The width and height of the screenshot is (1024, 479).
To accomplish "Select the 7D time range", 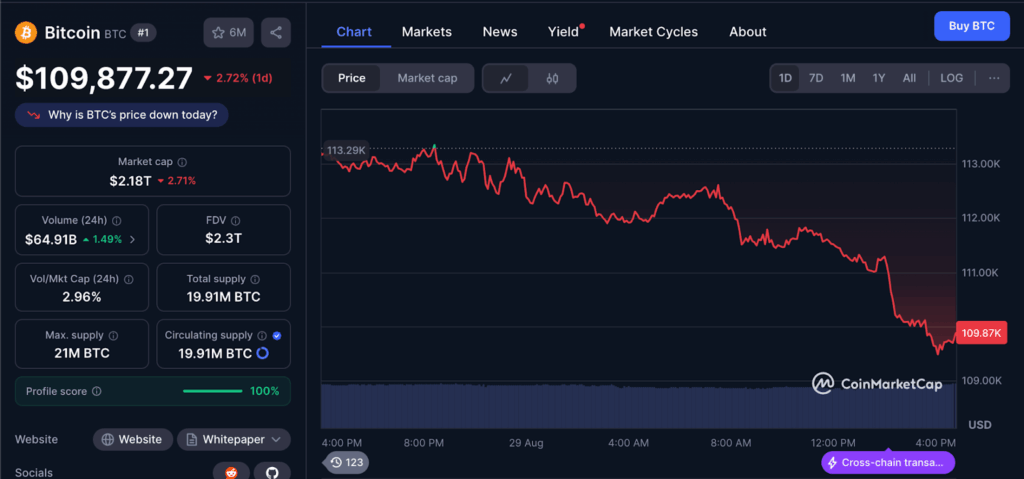I will coord(816,78).
